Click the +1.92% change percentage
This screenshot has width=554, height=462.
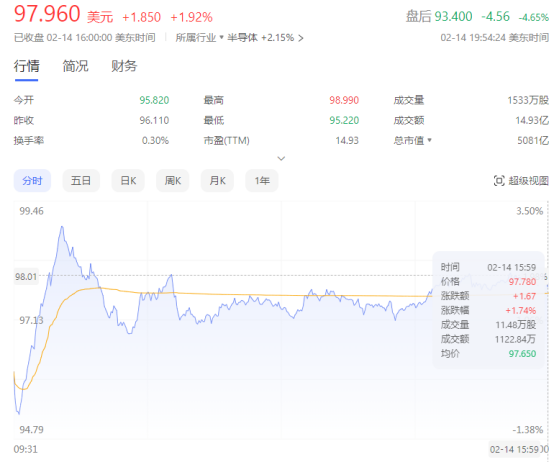point(191,17)
